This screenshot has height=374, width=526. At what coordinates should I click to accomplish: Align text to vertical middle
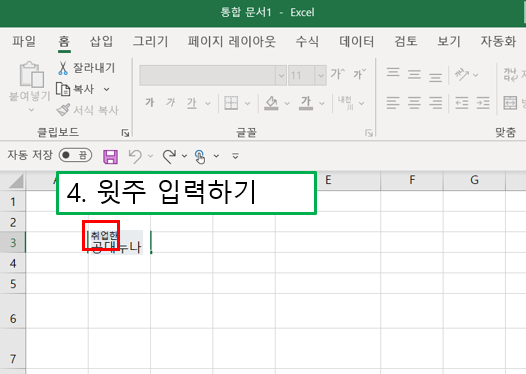coord(414,74)
